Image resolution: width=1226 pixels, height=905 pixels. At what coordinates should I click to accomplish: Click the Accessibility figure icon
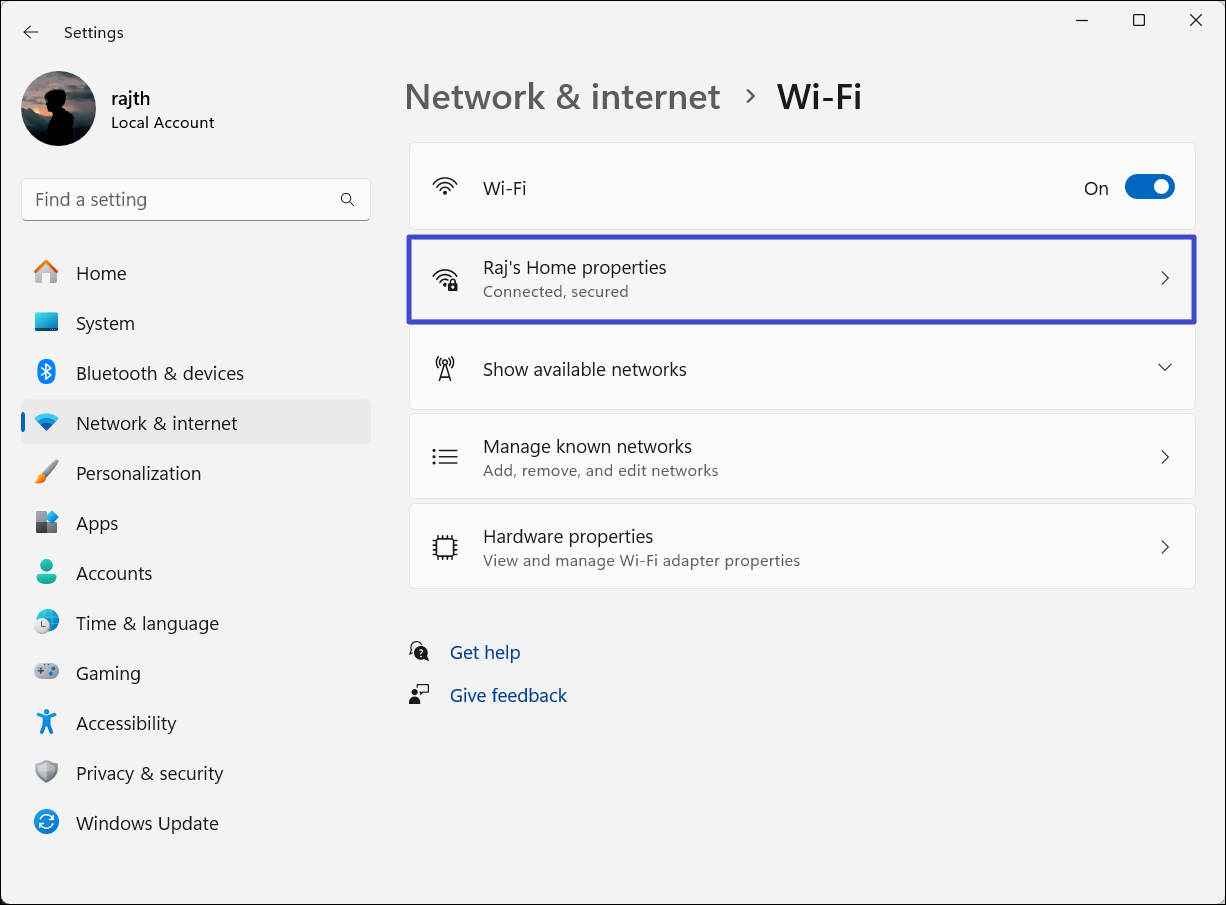coord(46,723)
